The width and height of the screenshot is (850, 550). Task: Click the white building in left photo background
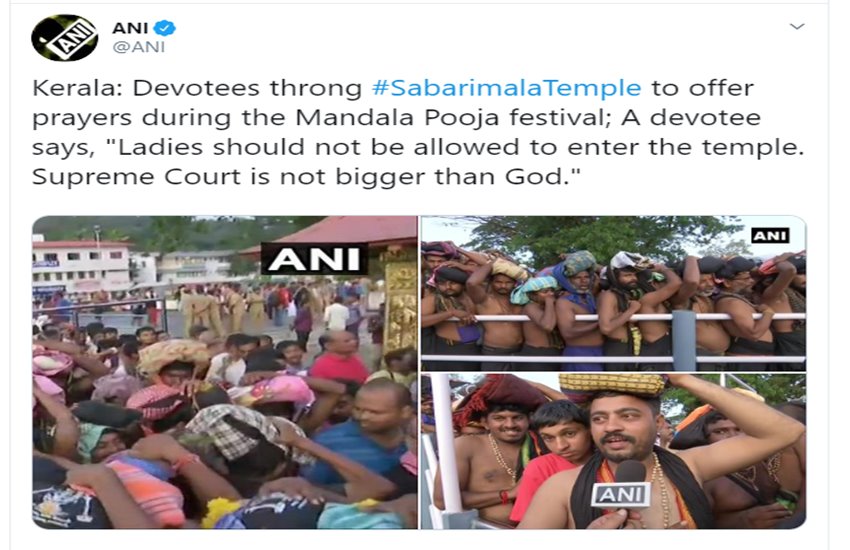[x=81, y=266]
